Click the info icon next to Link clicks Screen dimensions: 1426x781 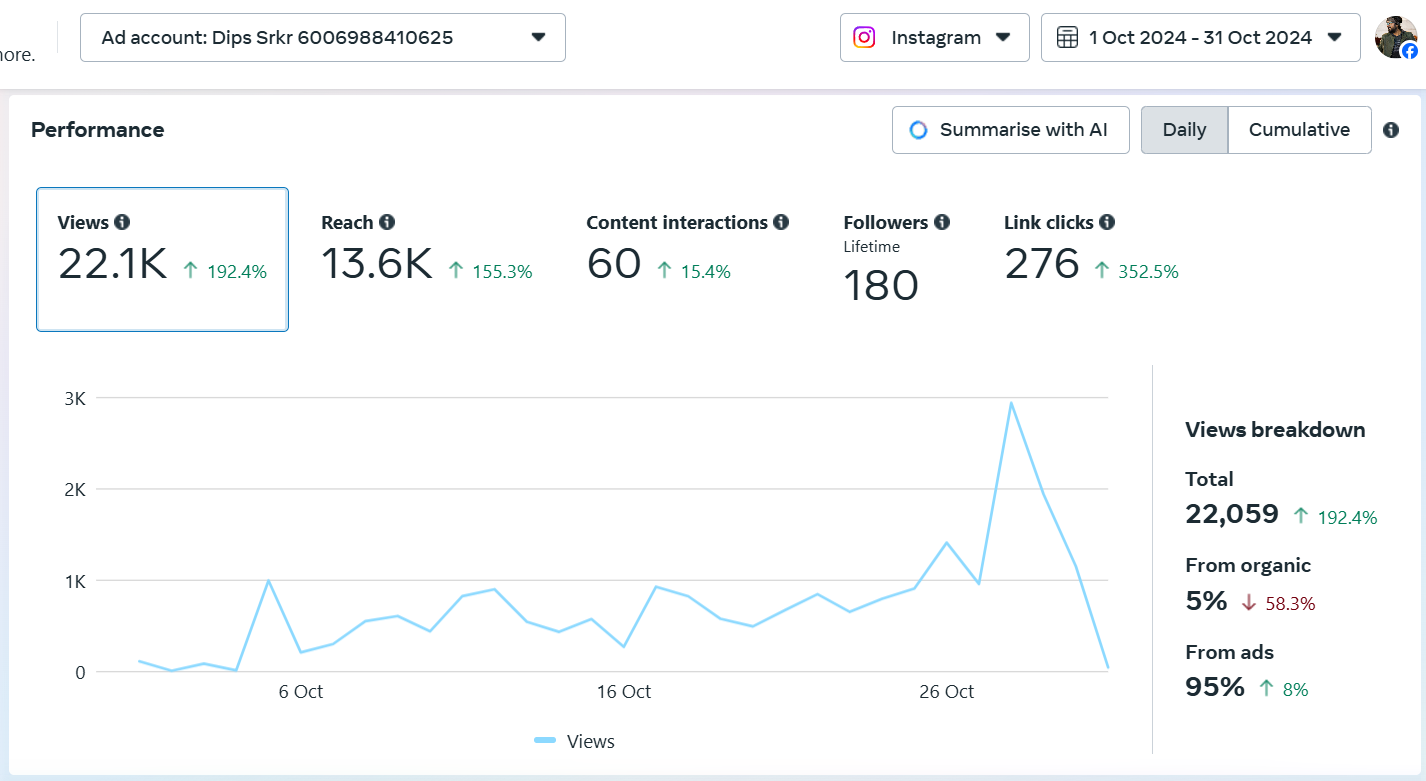click(1107, 223)
